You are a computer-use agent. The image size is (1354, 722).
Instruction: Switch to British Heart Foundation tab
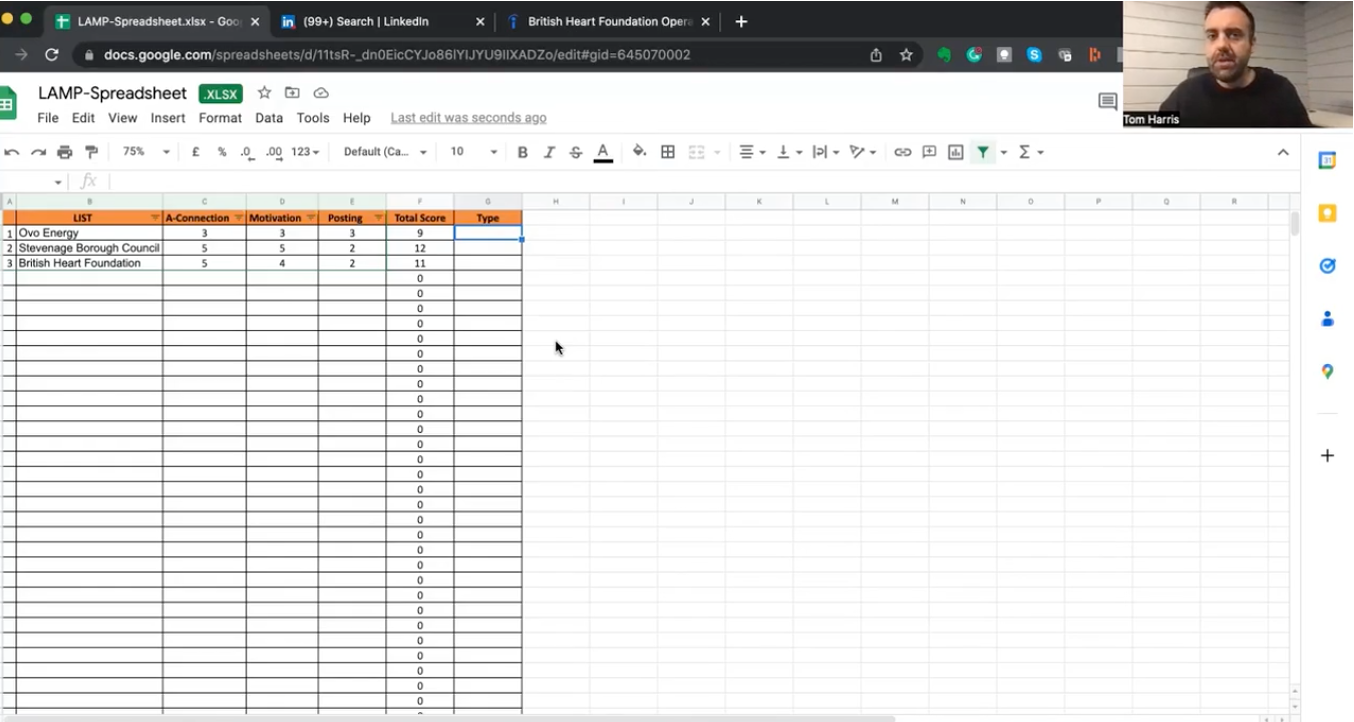(609, 21)
